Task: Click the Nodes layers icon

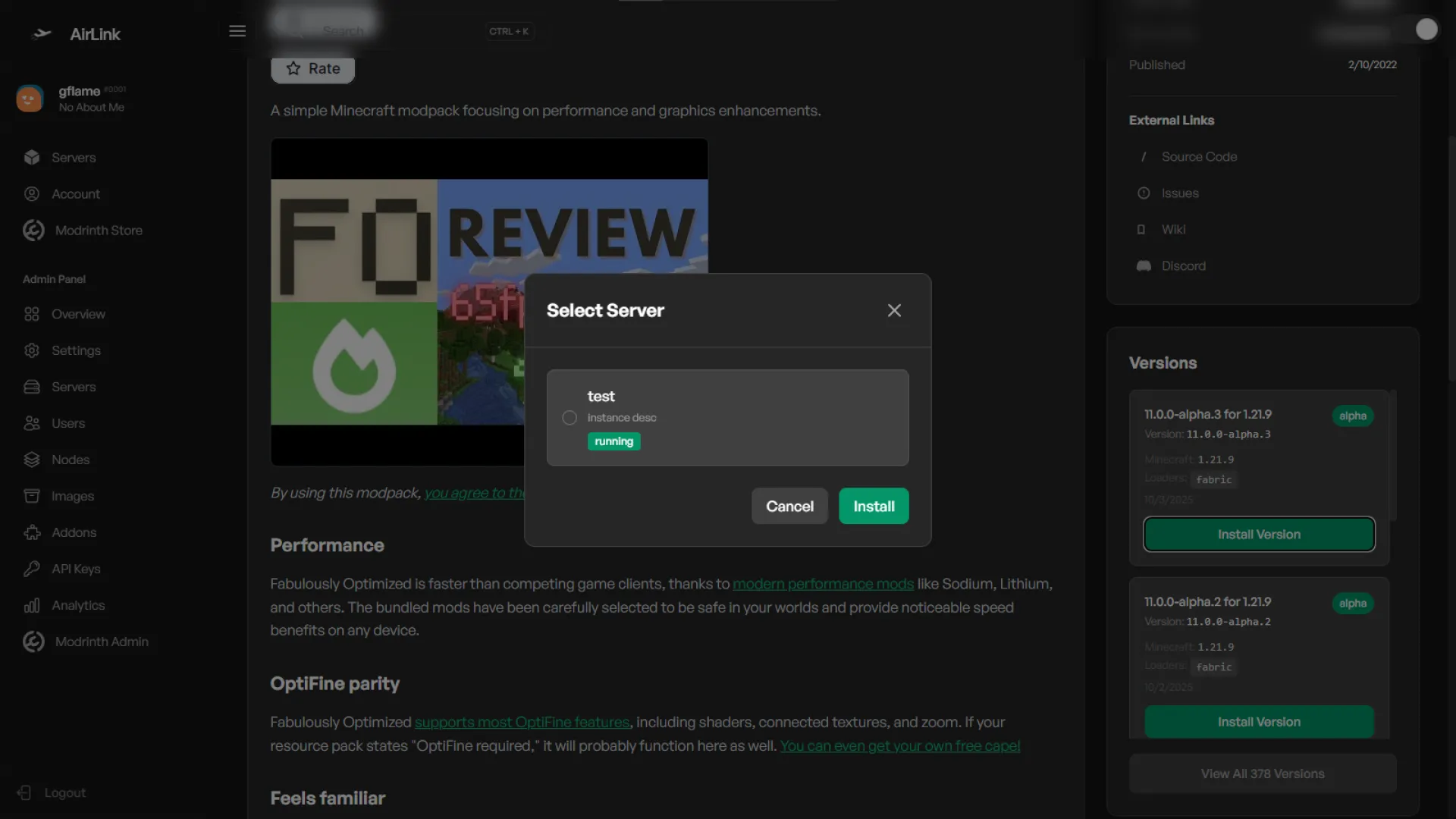Action: (x=32, y=460)
